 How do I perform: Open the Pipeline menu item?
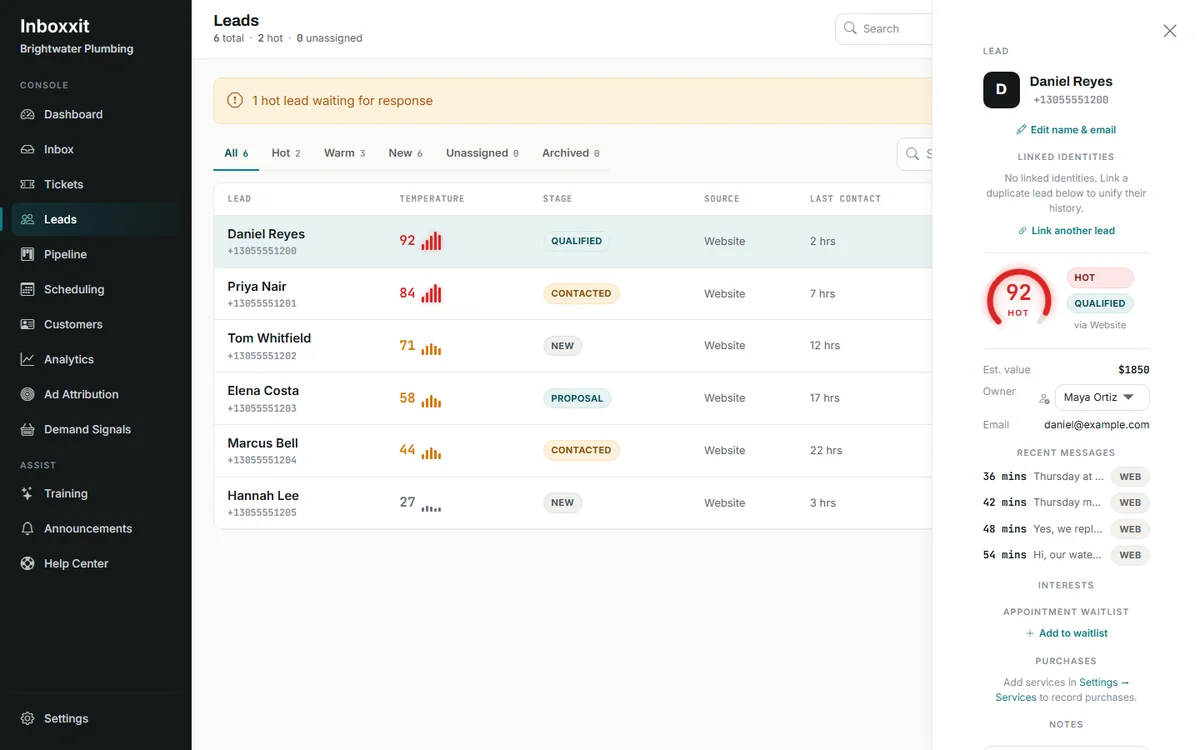pos(95,254)
